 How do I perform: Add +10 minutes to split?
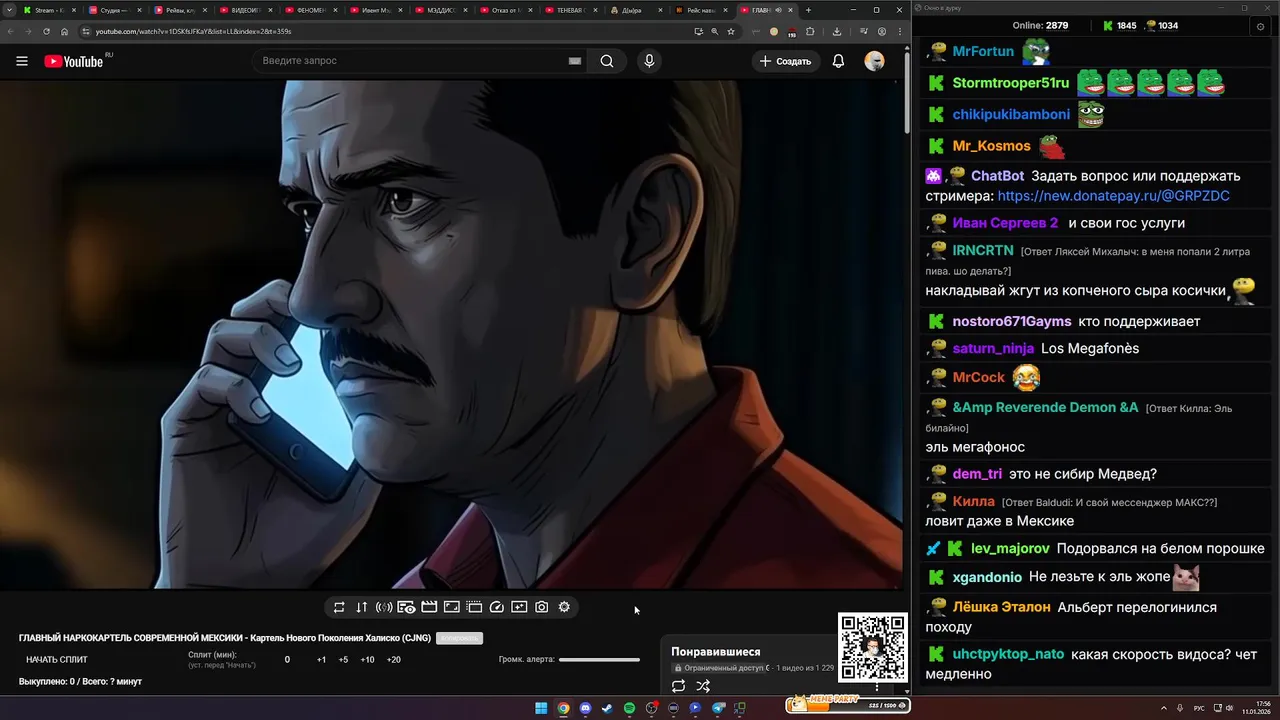[x=367, y=660]
